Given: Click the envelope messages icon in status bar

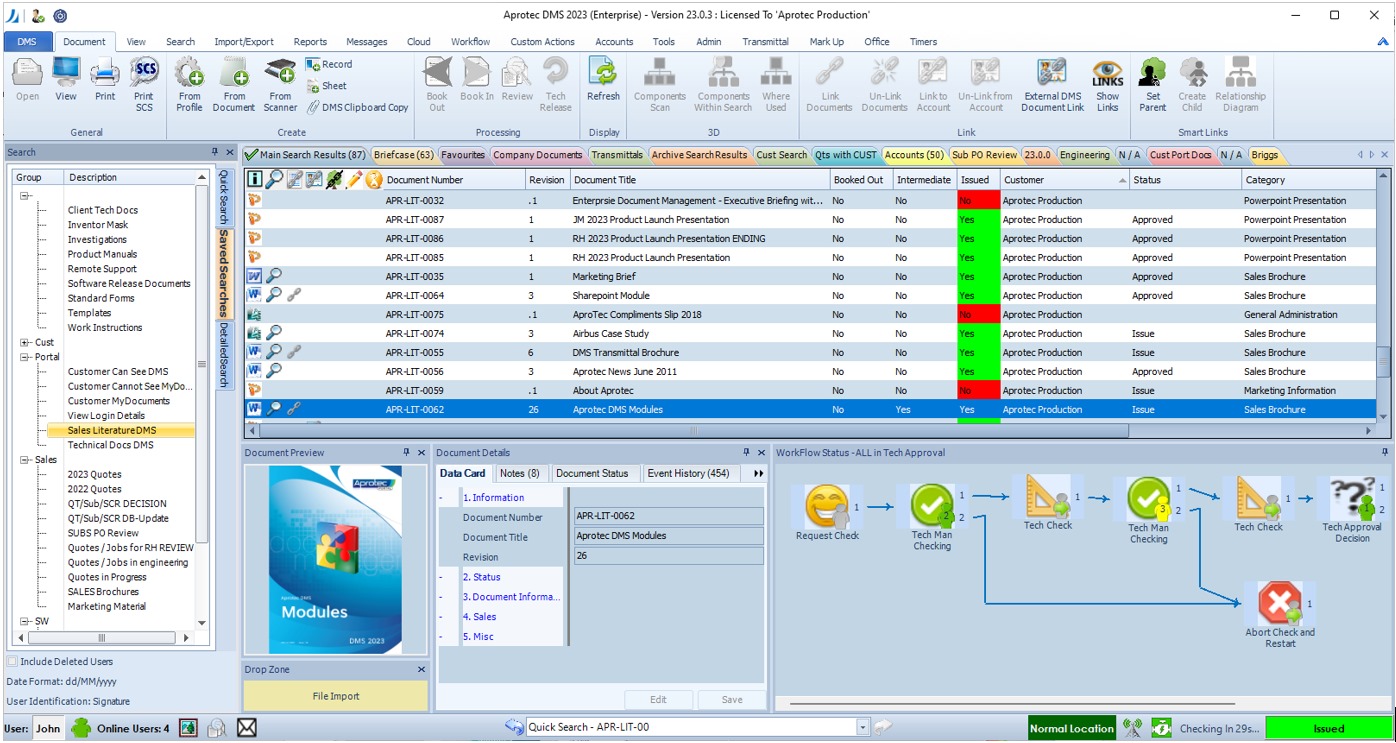Looking at the screenshot, I should [246, 728].
